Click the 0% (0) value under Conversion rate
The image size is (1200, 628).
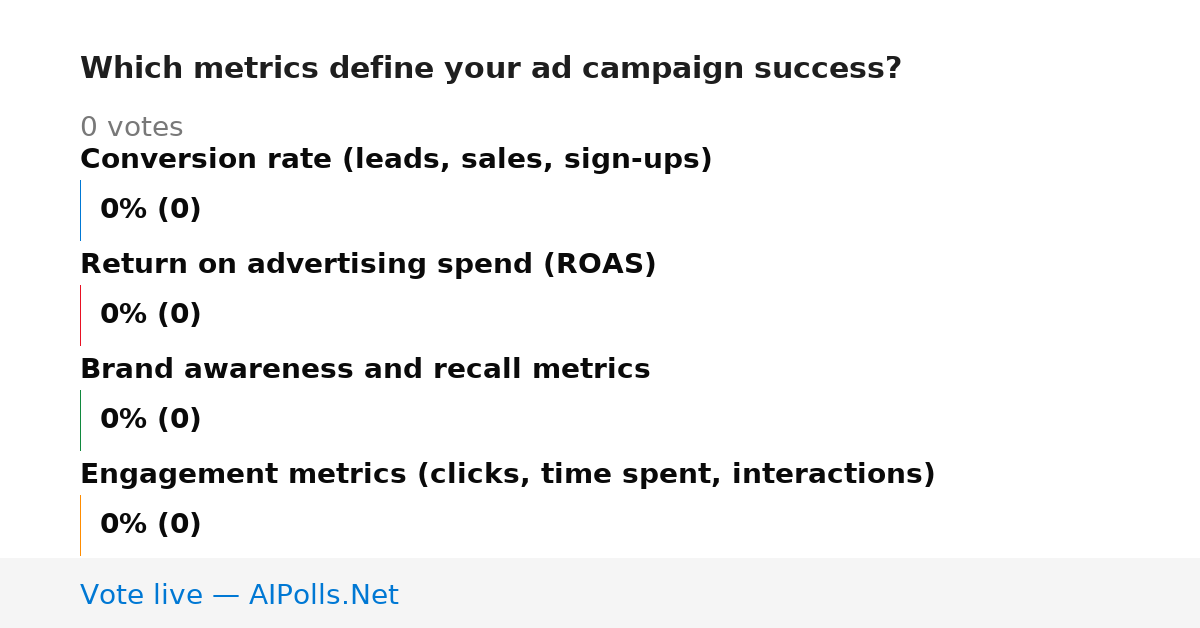[x=151, y=210]
